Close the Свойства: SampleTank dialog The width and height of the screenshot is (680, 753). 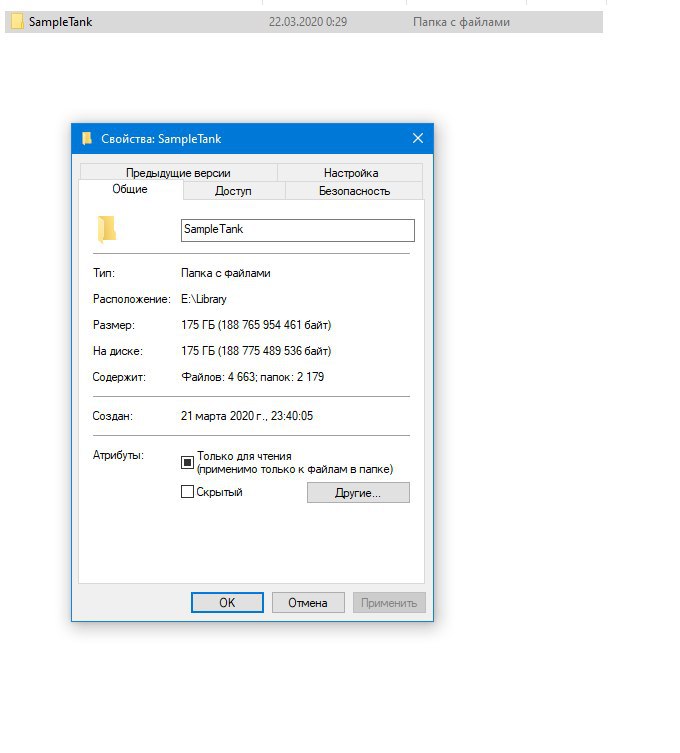(x=418, y=138)
